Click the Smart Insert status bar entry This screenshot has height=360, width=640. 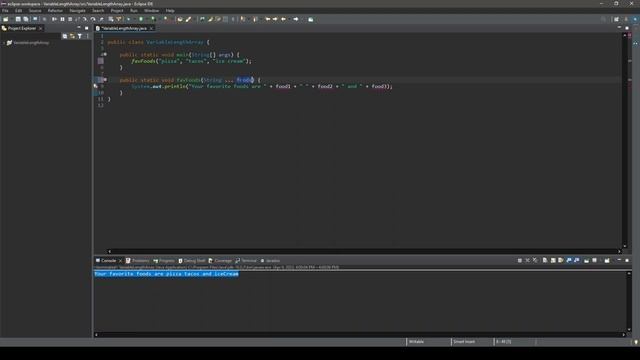[x=464, y=342]
